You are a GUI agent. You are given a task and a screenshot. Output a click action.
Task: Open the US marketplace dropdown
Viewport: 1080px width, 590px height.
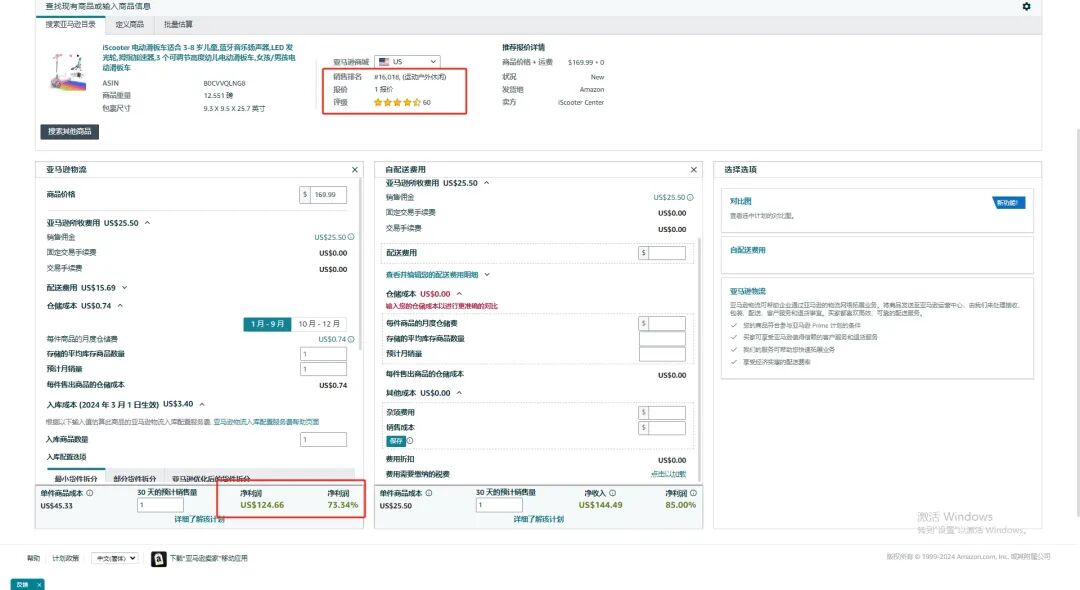tap(407, 62)
